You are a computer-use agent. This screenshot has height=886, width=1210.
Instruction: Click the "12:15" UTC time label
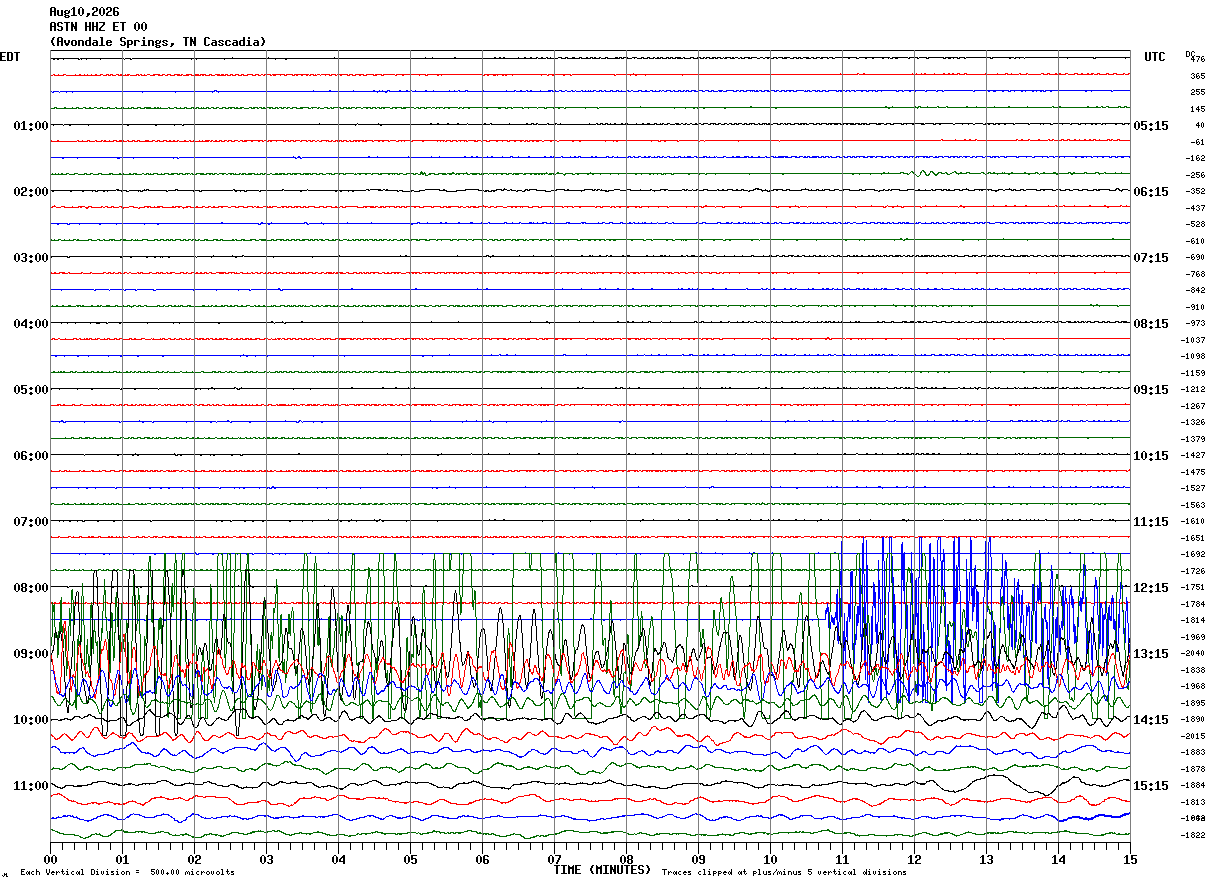click(1150, 588)
